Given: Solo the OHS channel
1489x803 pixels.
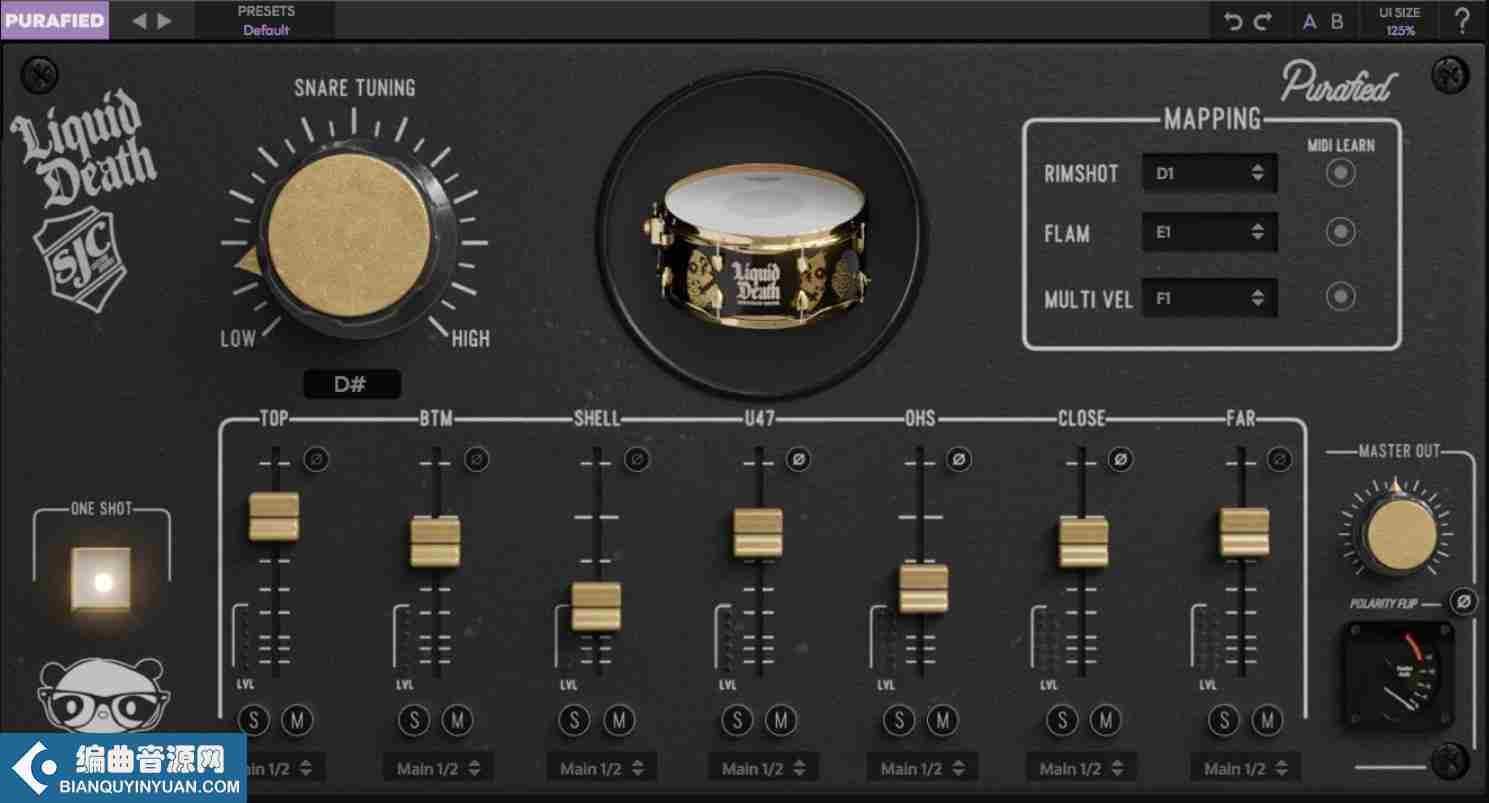Looking at the screenshot, I should [x=899, y=720].
